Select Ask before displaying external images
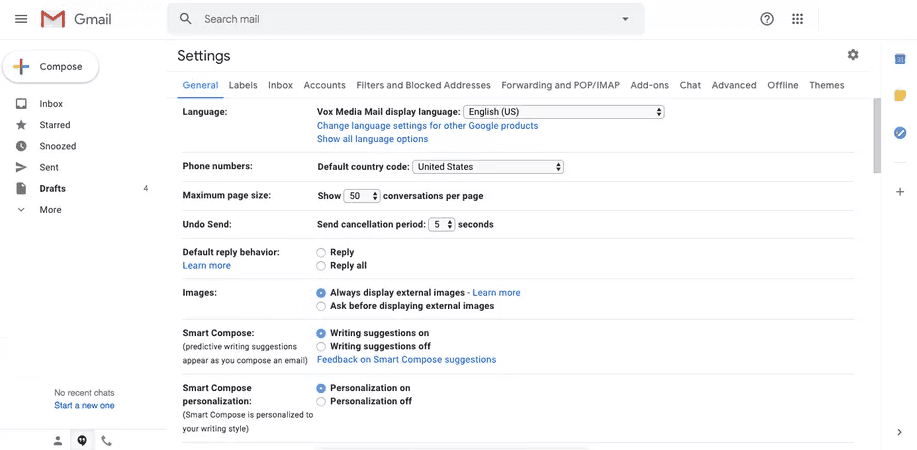The image size is (917, 450). point(321,306)
